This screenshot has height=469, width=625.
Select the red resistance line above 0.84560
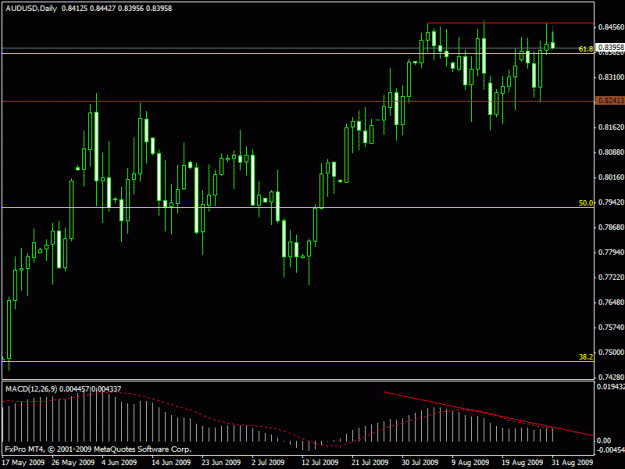click(510, 23)
